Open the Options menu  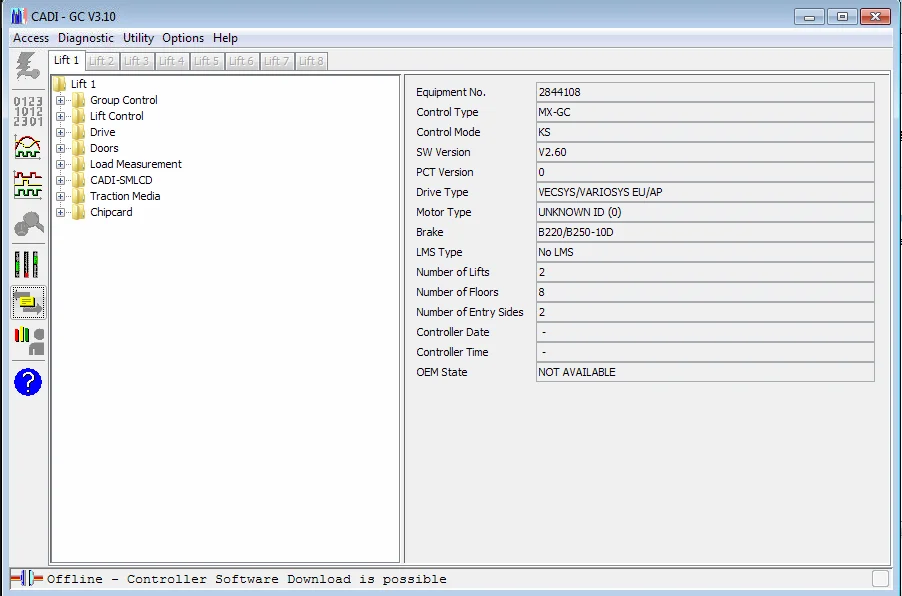coord(183,38)
